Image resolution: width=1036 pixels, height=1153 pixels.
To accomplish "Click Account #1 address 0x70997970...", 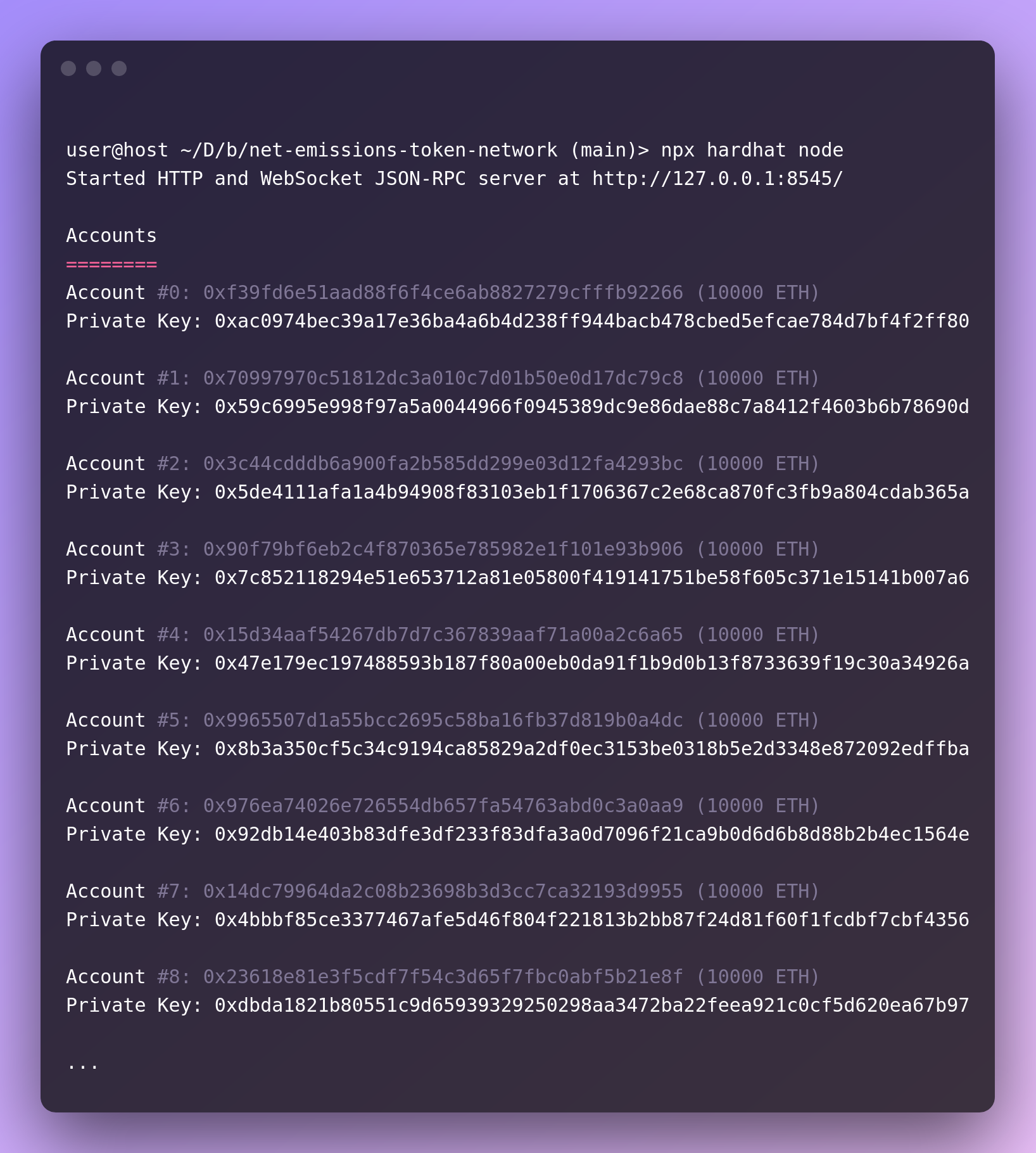I will pyautogui.click(x=443, y=378).
